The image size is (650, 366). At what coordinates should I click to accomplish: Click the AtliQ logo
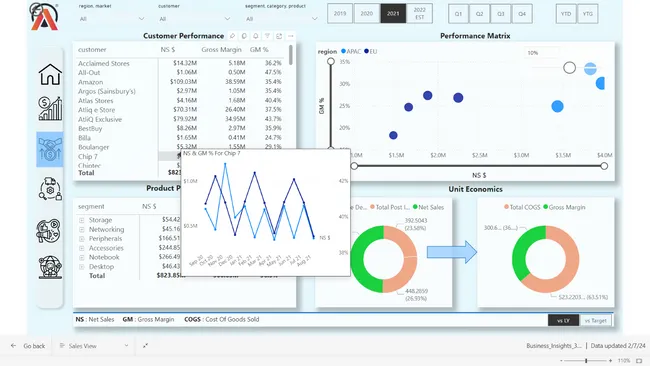(44, 17)
